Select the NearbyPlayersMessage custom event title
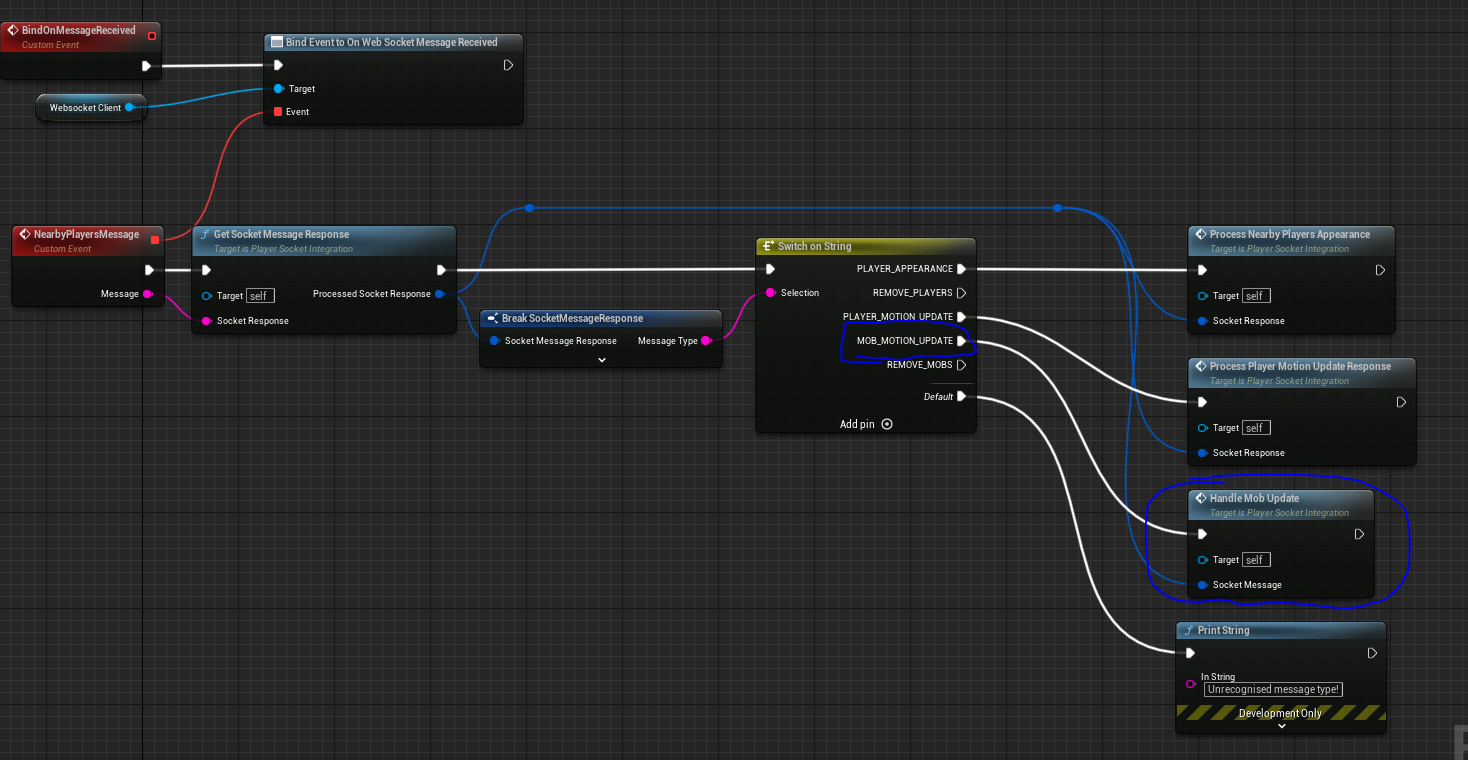1468x760 pixels. 86,234
